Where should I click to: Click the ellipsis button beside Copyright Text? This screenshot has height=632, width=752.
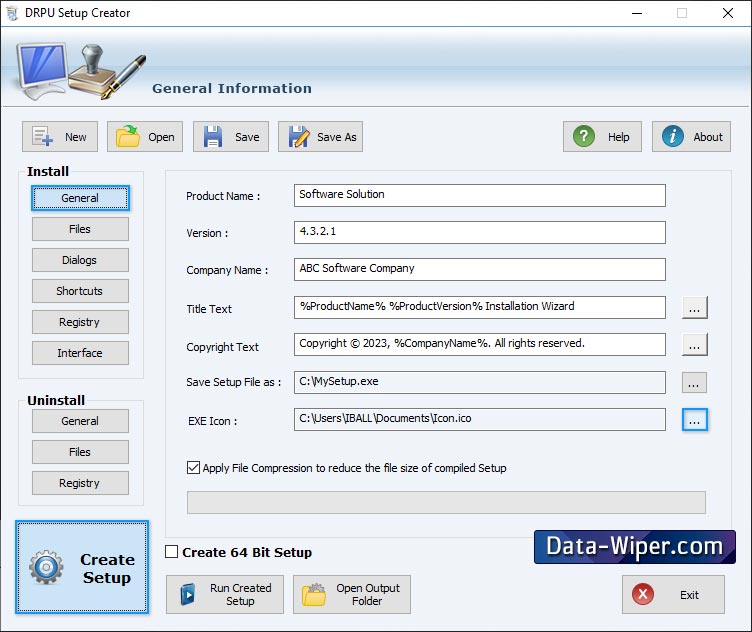tap(694, 345)
